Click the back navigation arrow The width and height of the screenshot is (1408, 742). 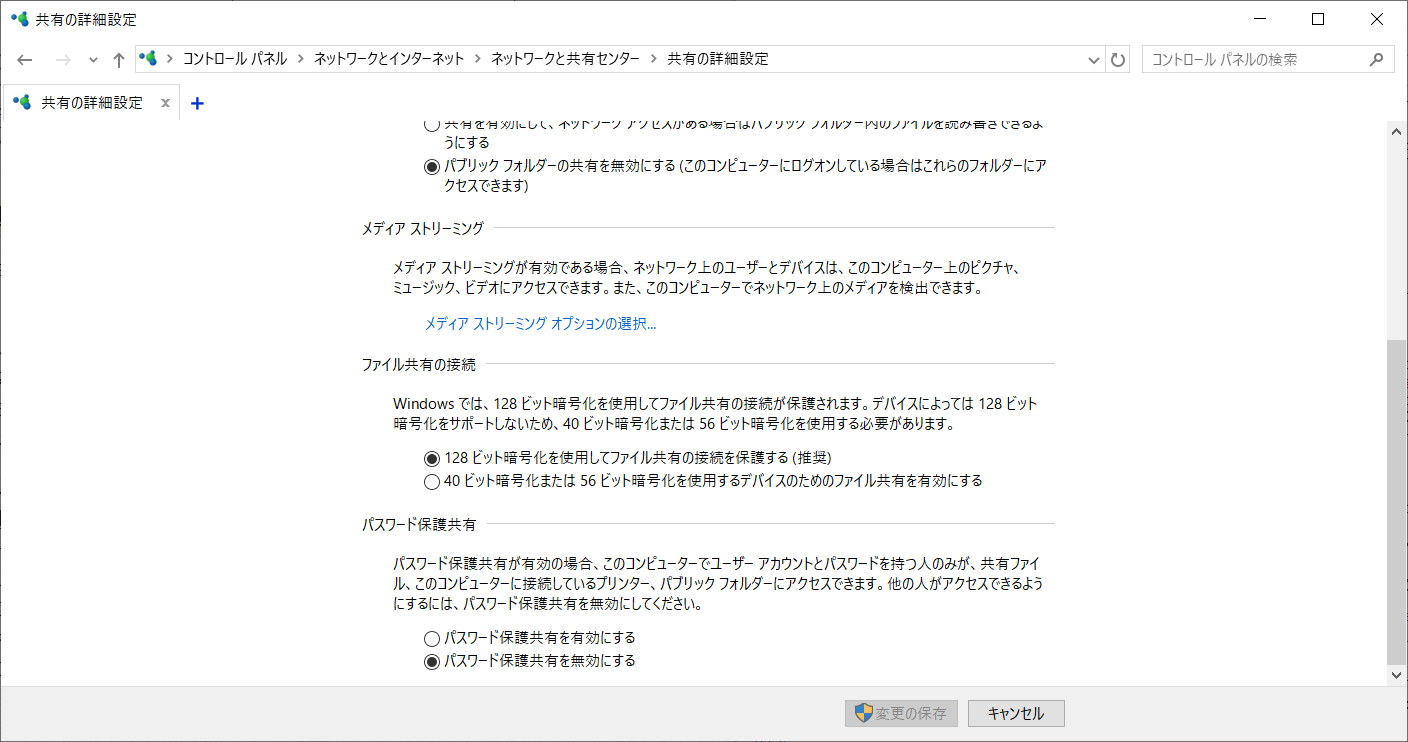coord(25,60)
